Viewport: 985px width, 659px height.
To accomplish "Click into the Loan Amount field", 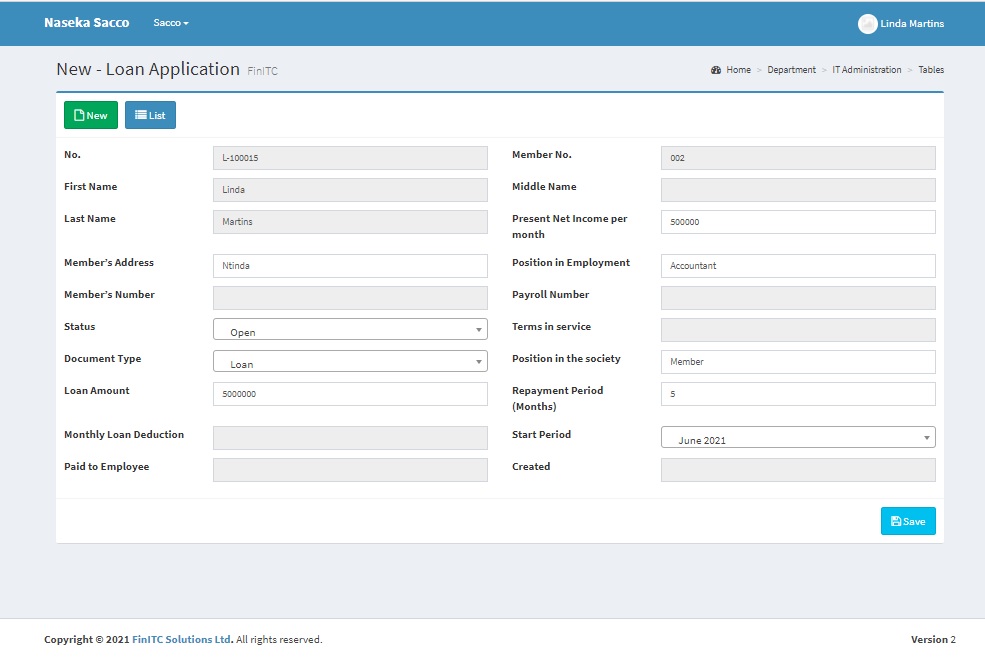I will [x=350, y=394].
